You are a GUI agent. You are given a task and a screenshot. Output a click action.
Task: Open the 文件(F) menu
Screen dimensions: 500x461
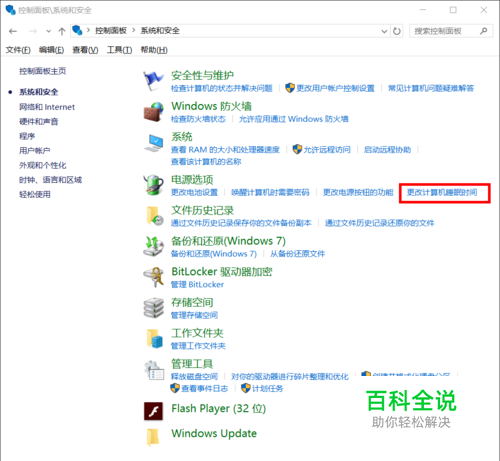(18, 50)
